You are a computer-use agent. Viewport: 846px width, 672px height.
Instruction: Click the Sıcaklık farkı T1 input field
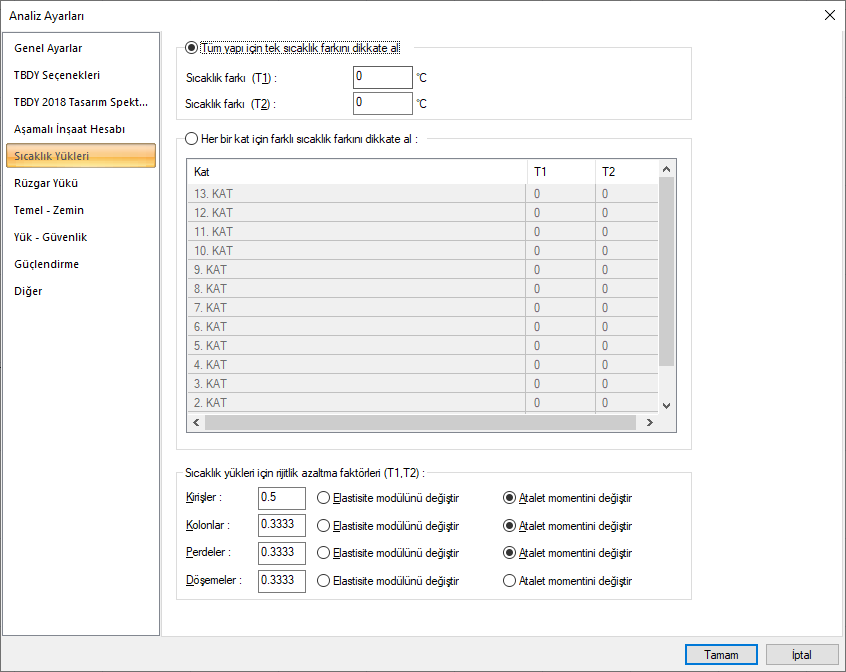coord(382,77)
